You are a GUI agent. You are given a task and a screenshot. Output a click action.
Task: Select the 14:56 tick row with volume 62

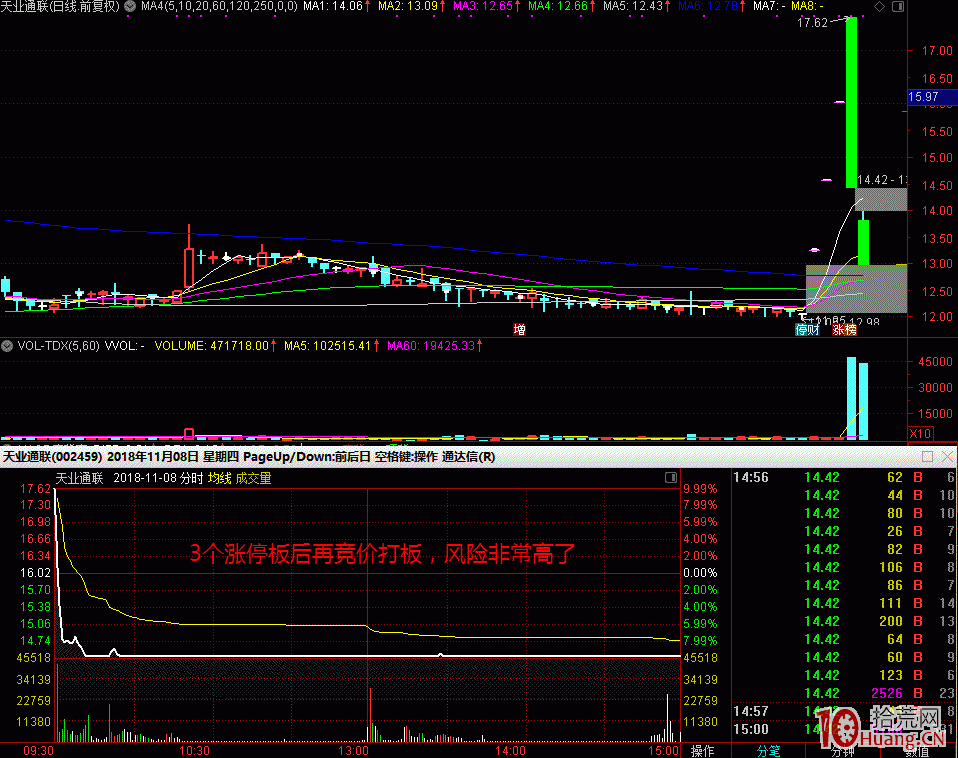(x=844, y=478)
